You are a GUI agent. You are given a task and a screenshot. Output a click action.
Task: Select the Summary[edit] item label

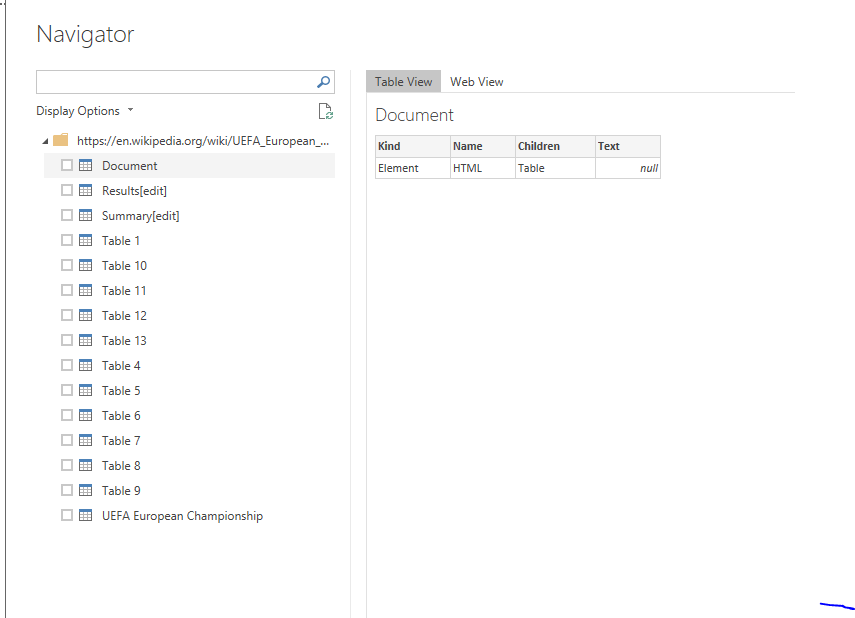click(x=141, y=216)
